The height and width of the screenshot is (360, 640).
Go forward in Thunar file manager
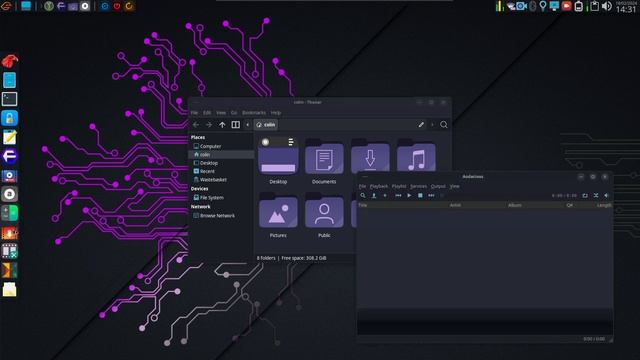(x=209, y=124)
